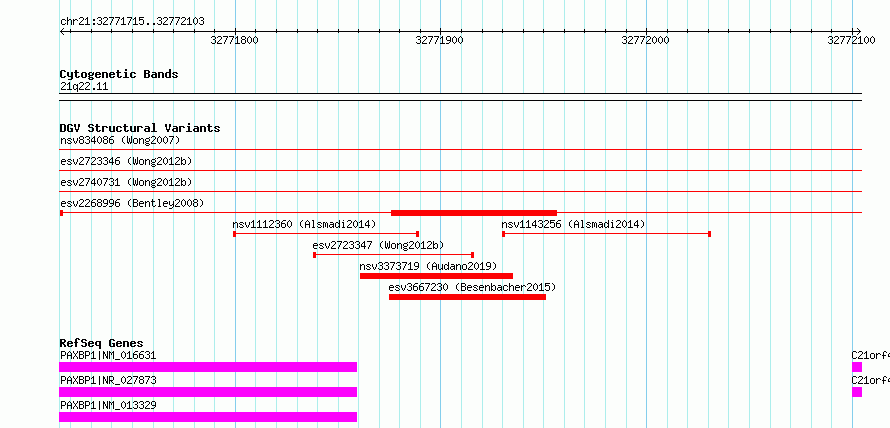Click the magenta PAXBP1 NM_013329 exon bar
This screenshot has height=428, width=890.
pyautogui.click(x=208, y=417)
